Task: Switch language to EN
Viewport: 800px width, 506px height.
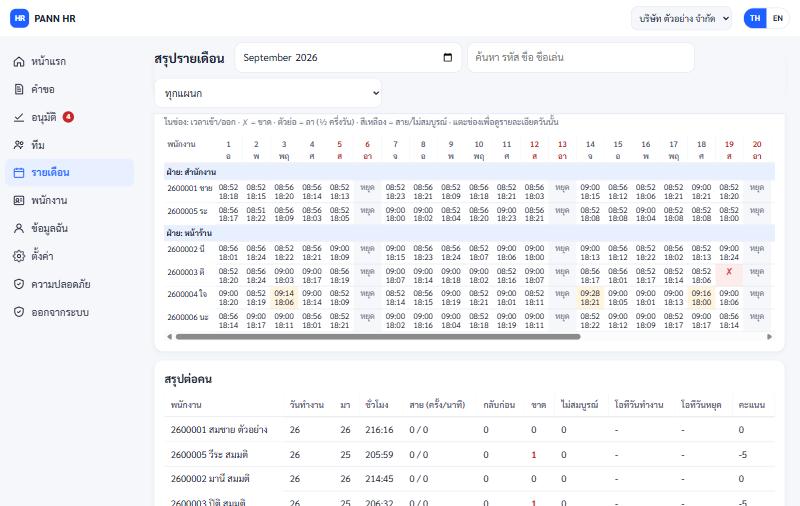Action: (778, 18)
